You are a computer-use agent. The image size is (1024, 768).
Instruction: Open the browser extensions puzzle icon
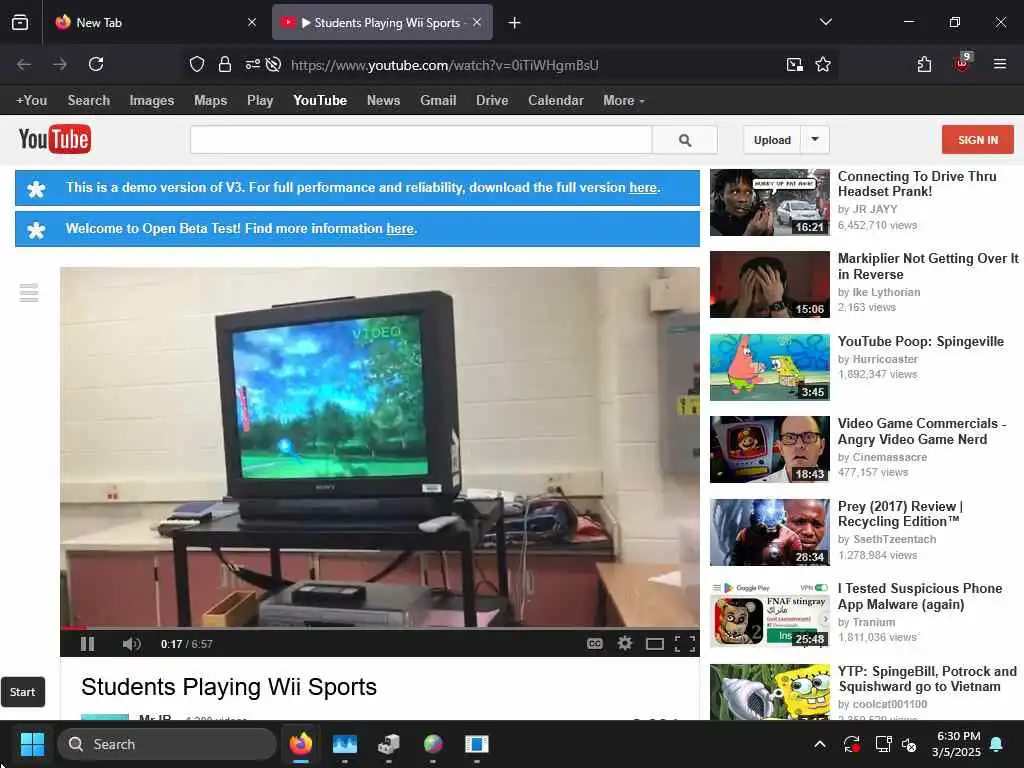(x=924, y=64)
